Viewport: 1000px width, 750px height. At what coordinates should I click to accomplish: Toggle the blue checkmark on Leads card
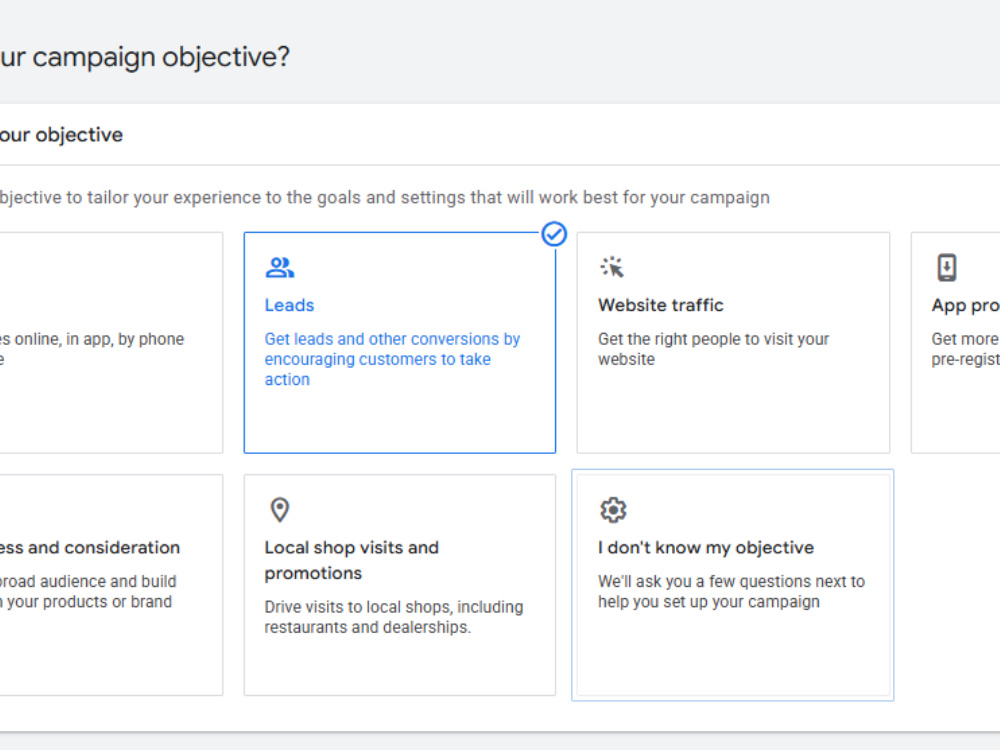click(x=554, y=234)
